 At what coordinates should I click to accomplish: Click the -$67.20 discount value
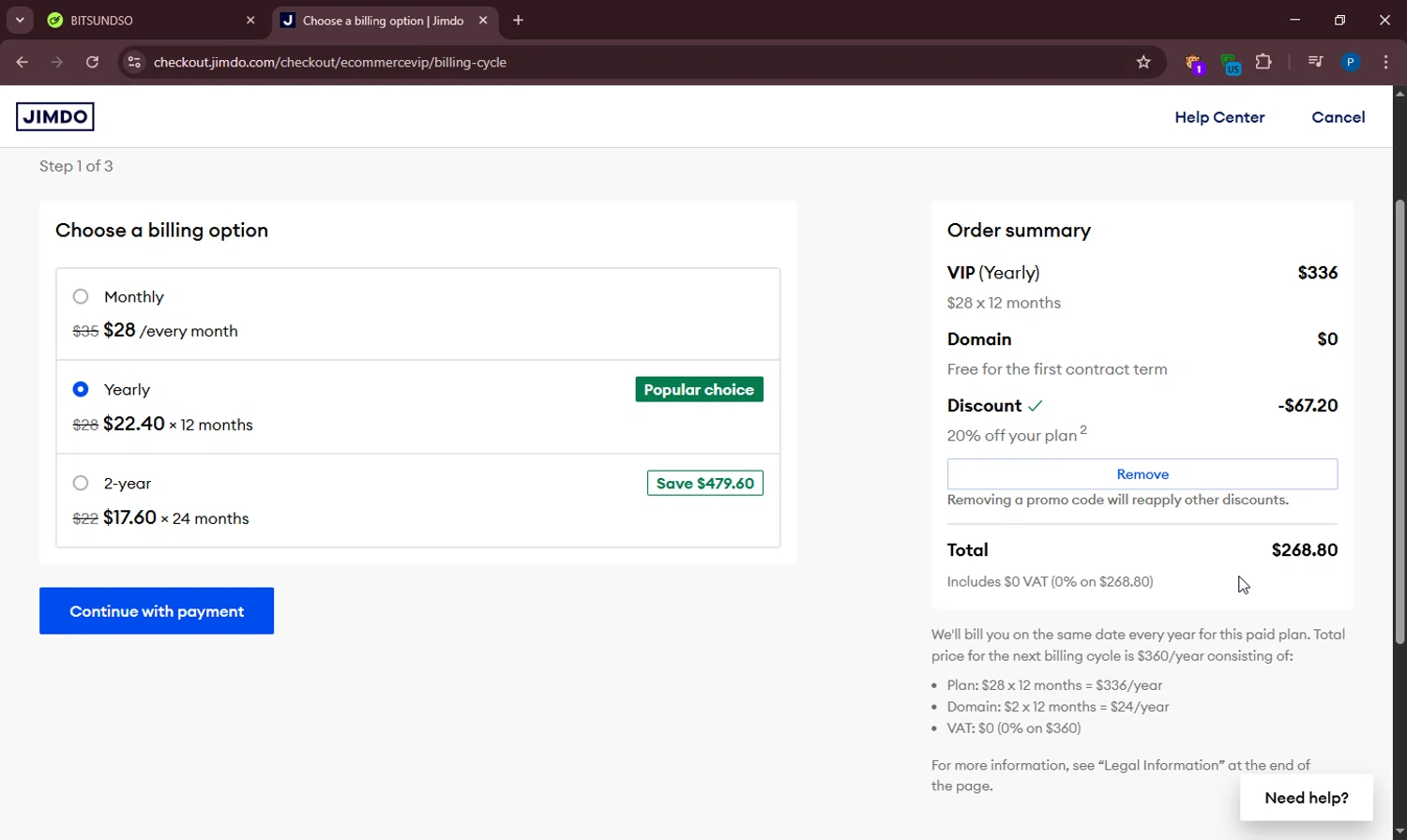tap(1308, 406)
